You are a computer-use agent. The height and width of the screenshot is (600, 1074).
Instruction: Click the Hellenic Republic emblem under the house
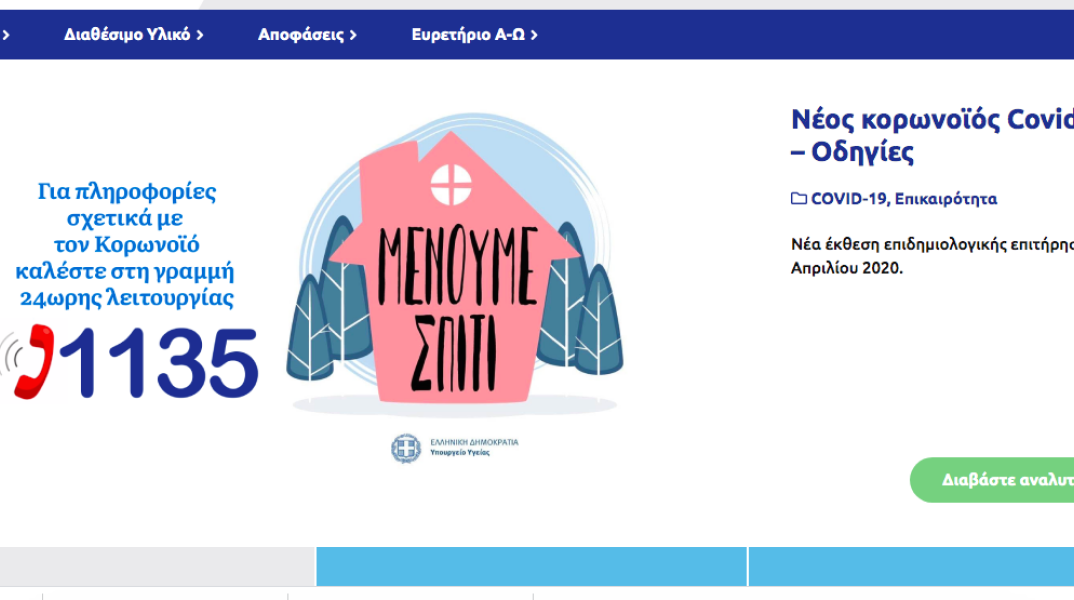pos(405,449)
